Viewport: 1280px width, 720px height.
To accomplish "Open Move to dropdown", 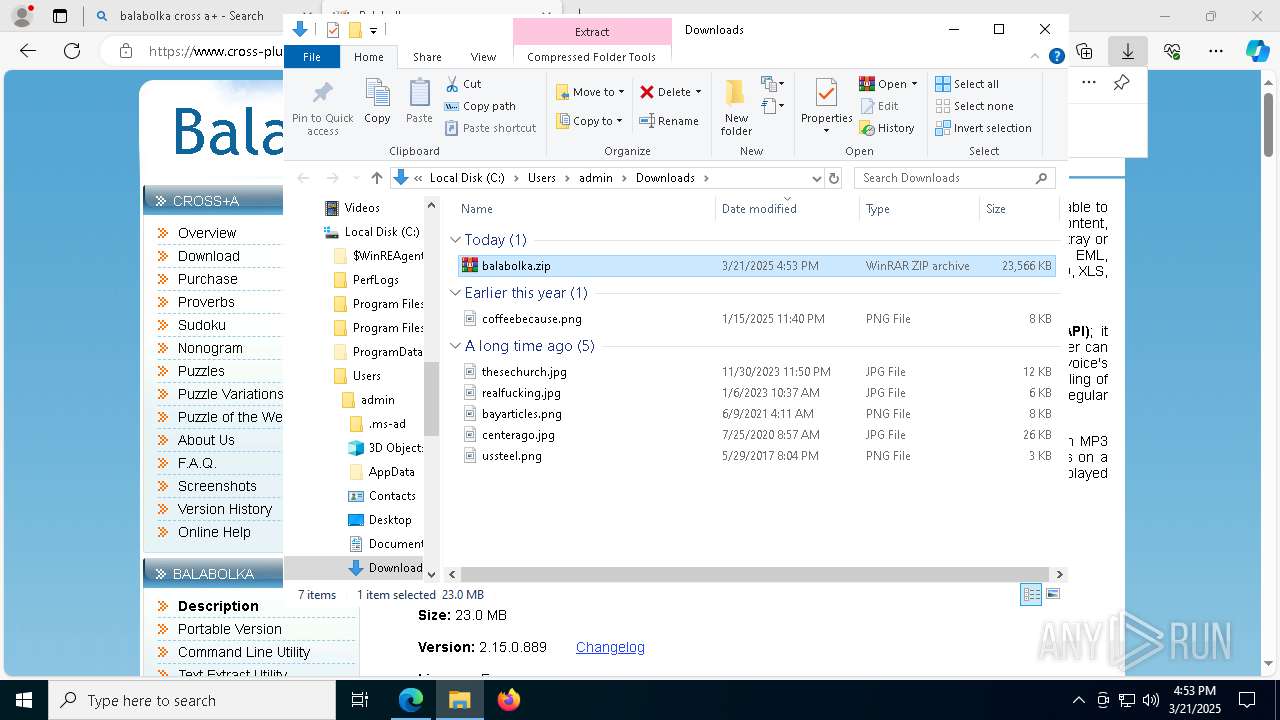I will [591, 92].
